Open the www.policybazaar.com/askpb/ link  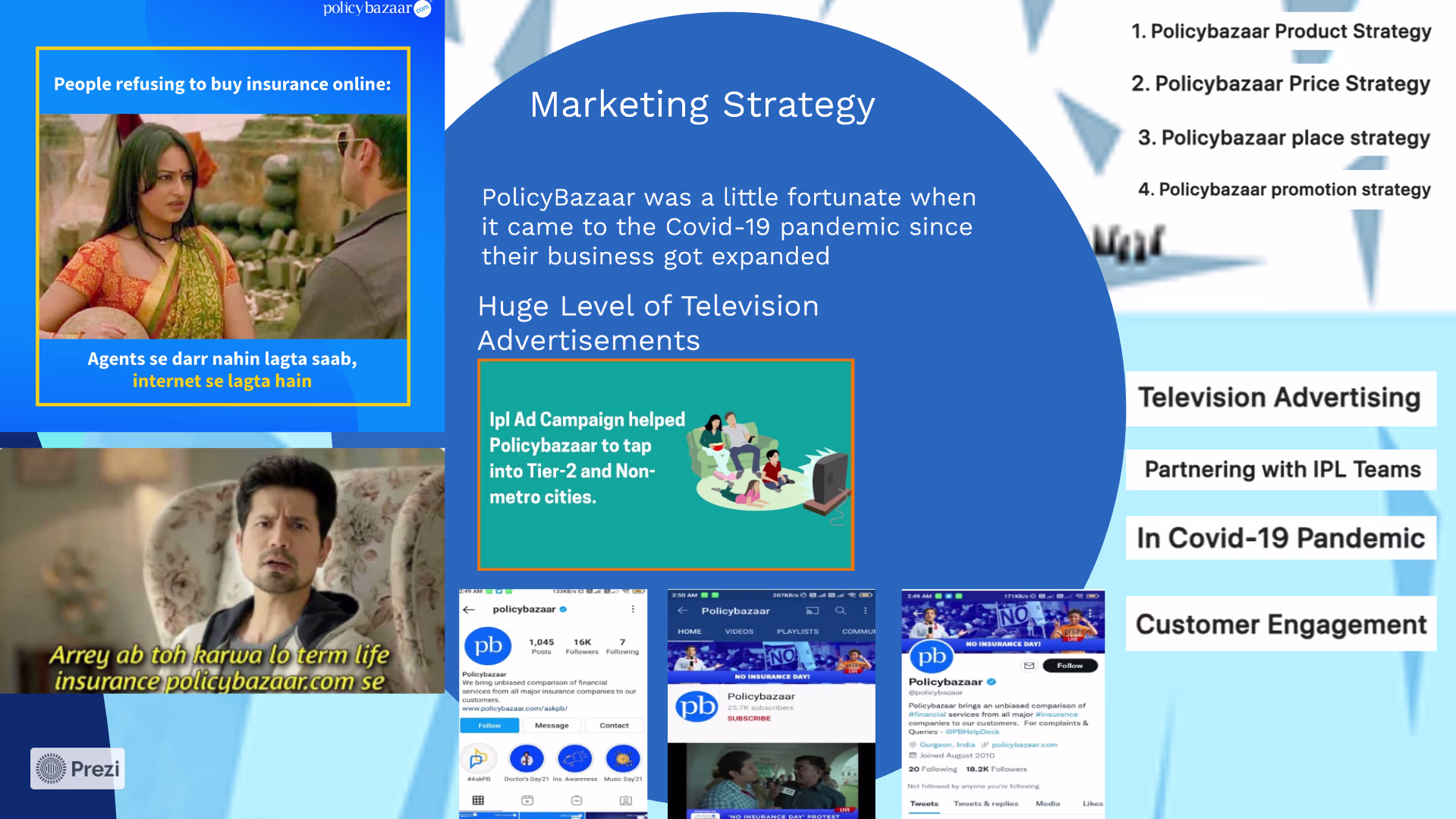coord(514,708)
